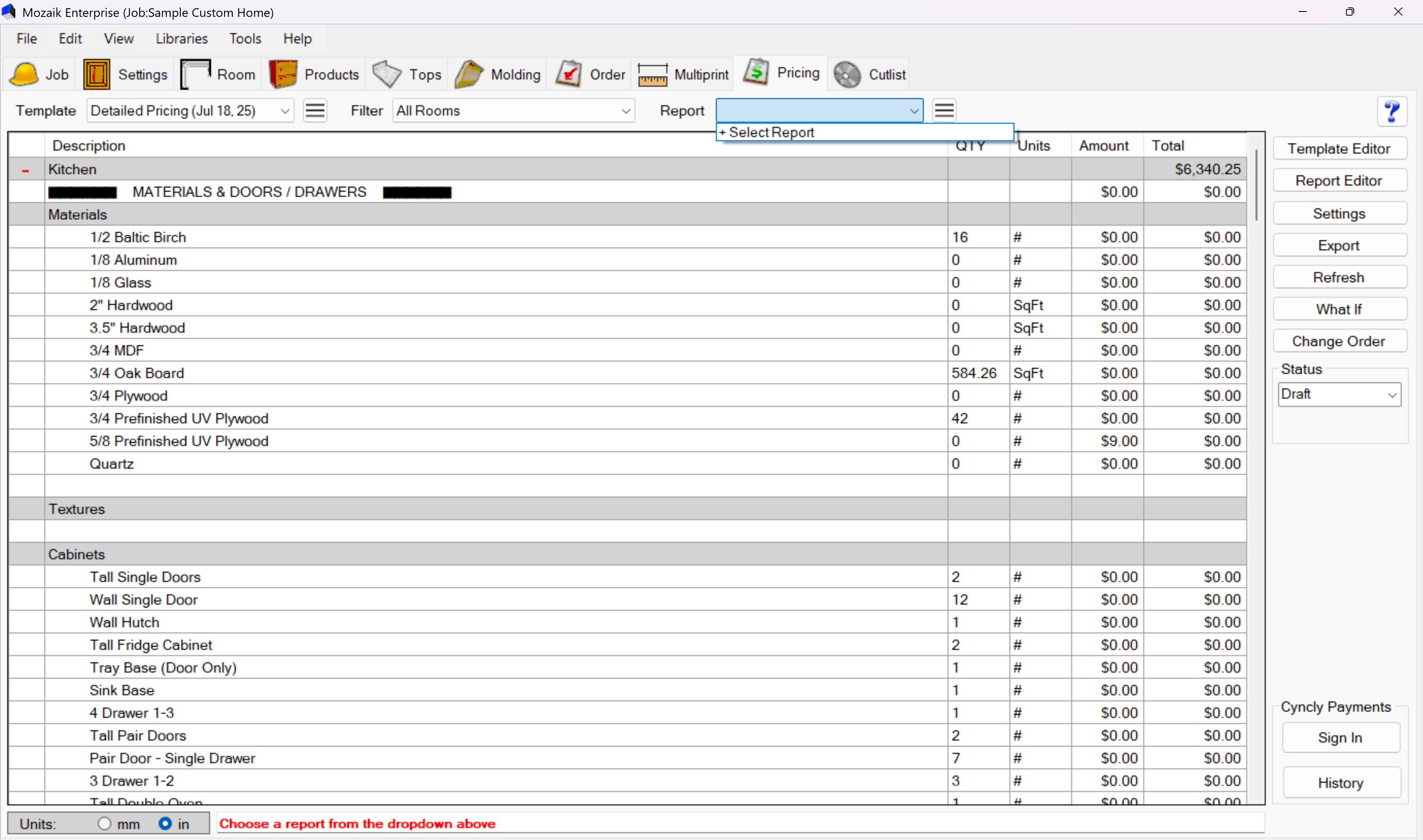
Task: Open the Multiprint ruler icon
Action: (x=652, y=74)
